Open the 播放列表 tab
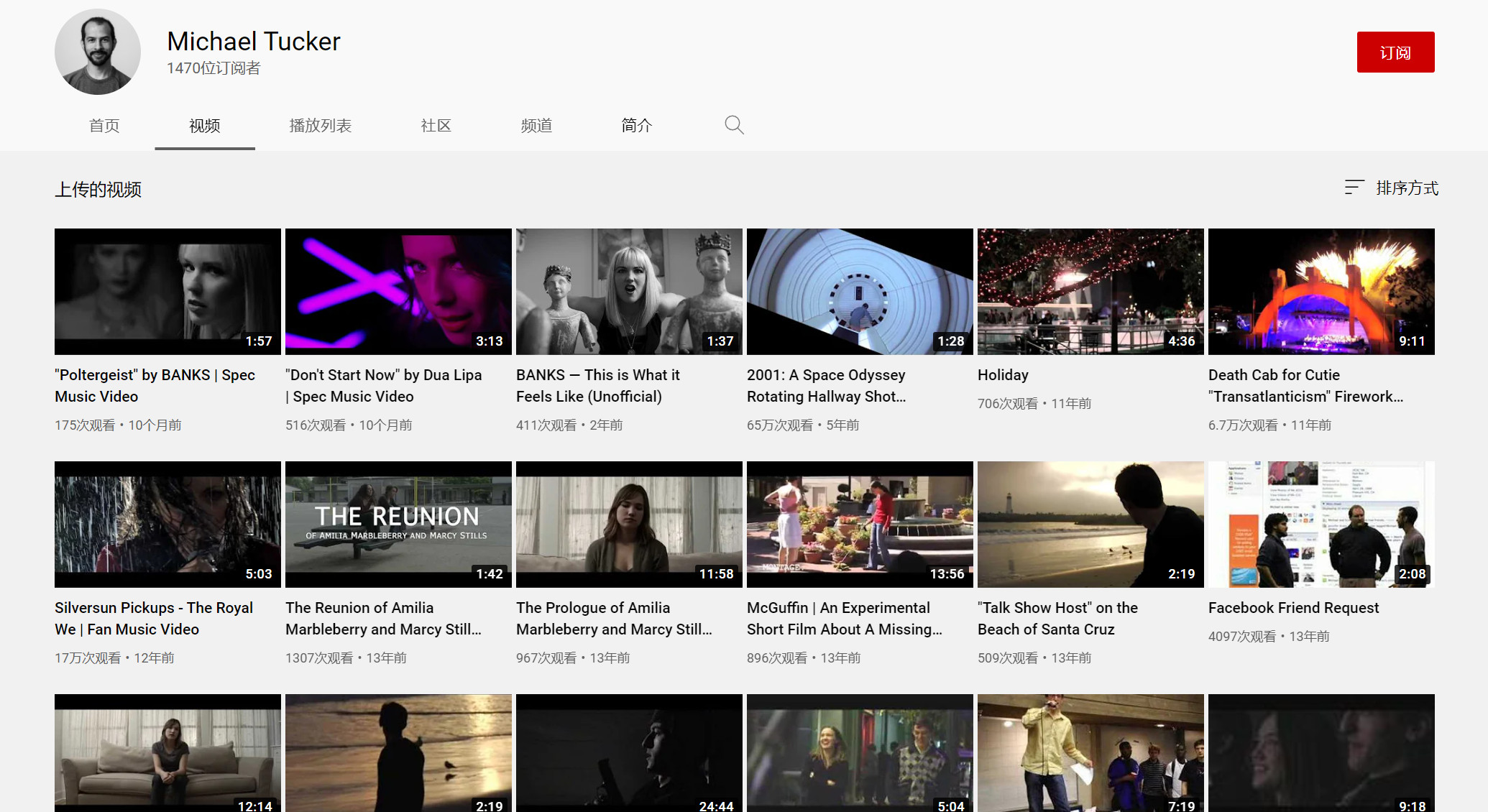Image resolution: width=1488 pixels, height=812 pixels. [320, 126]
